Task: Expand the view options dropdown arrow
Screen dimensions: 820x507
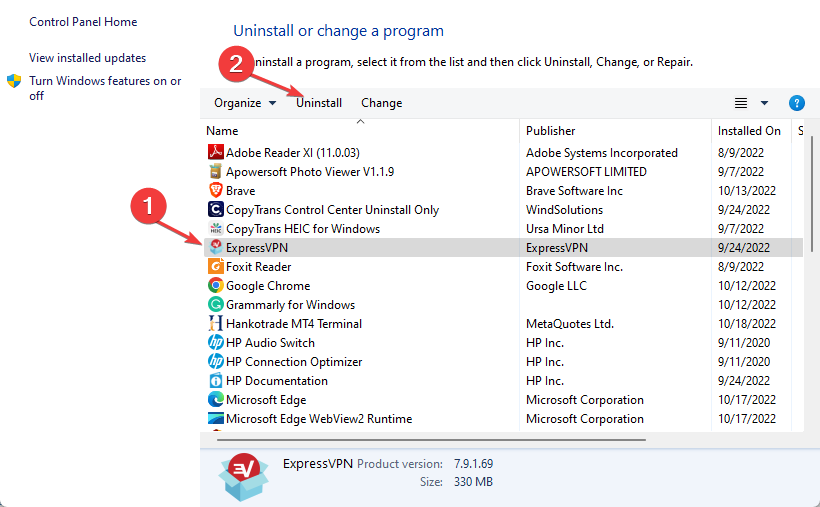Action: pyautogui.click(x=764, y=103)
